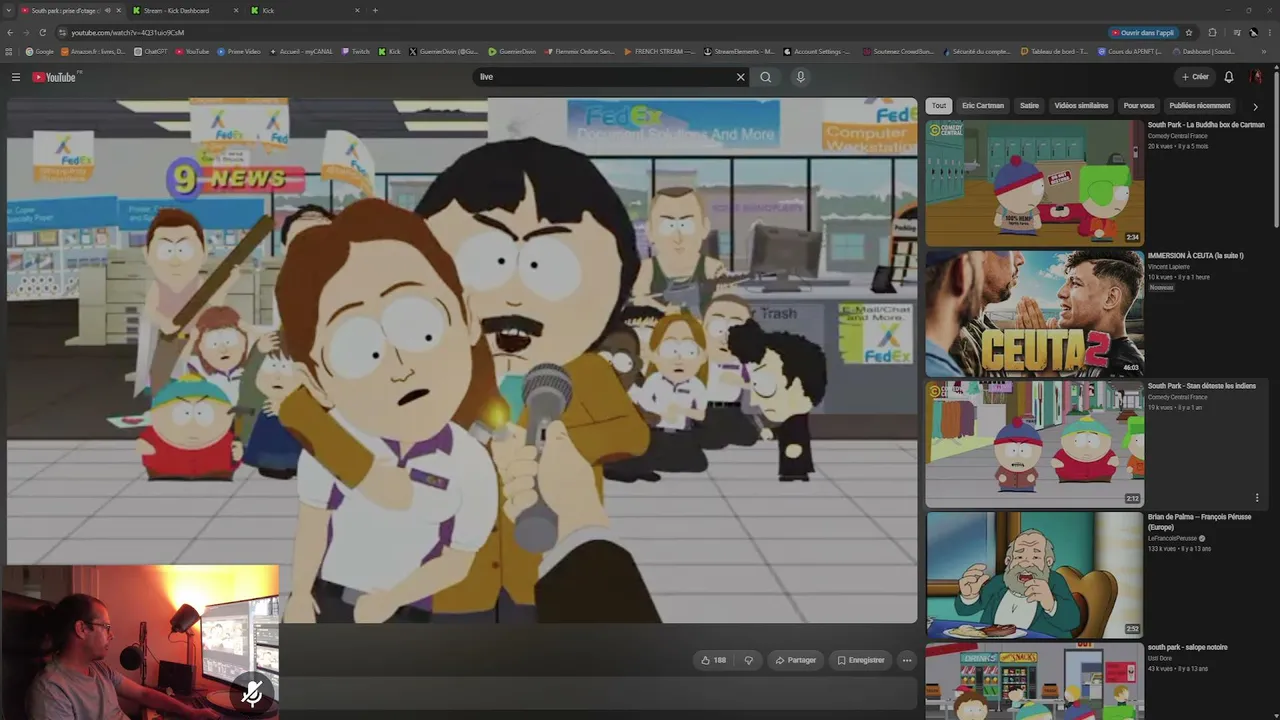
Task: Bookmark this page with the star
Action: [1189, 33]
